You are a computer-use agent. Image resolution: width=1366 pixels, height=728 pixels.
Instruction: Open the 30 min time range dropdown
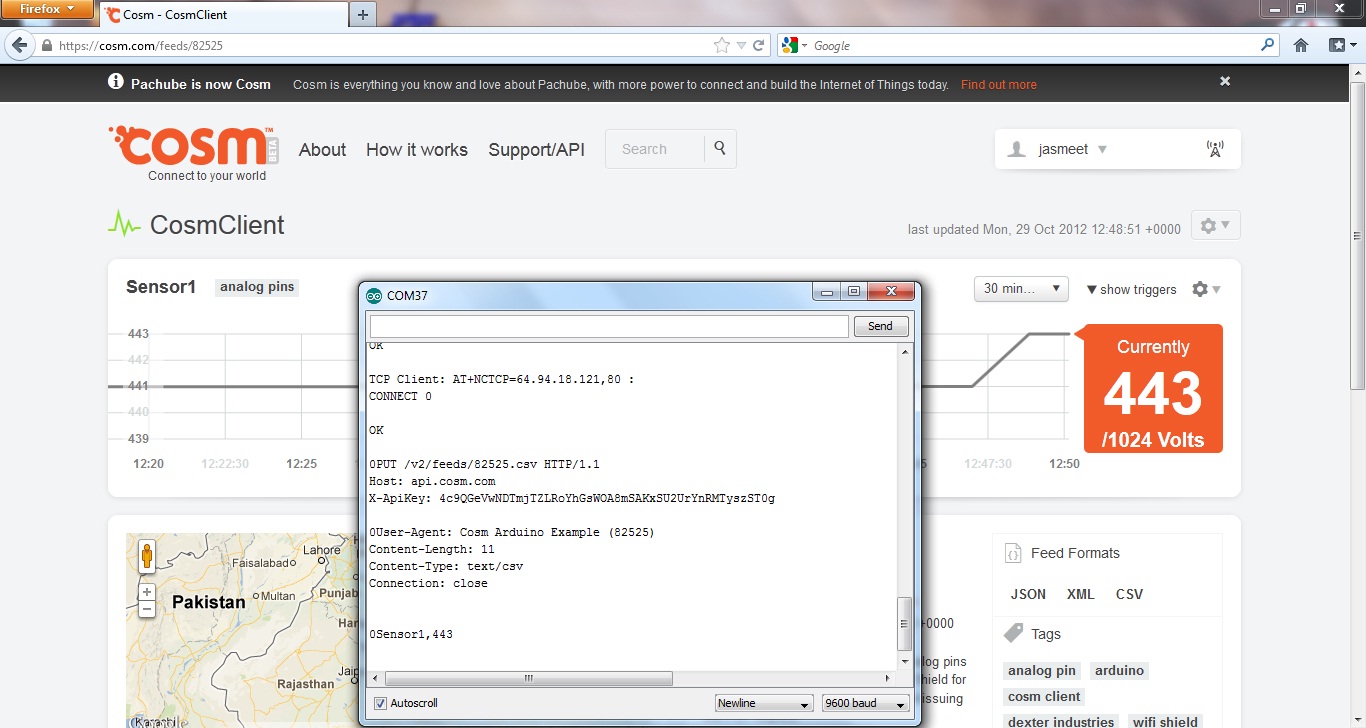pos(1021,289)
